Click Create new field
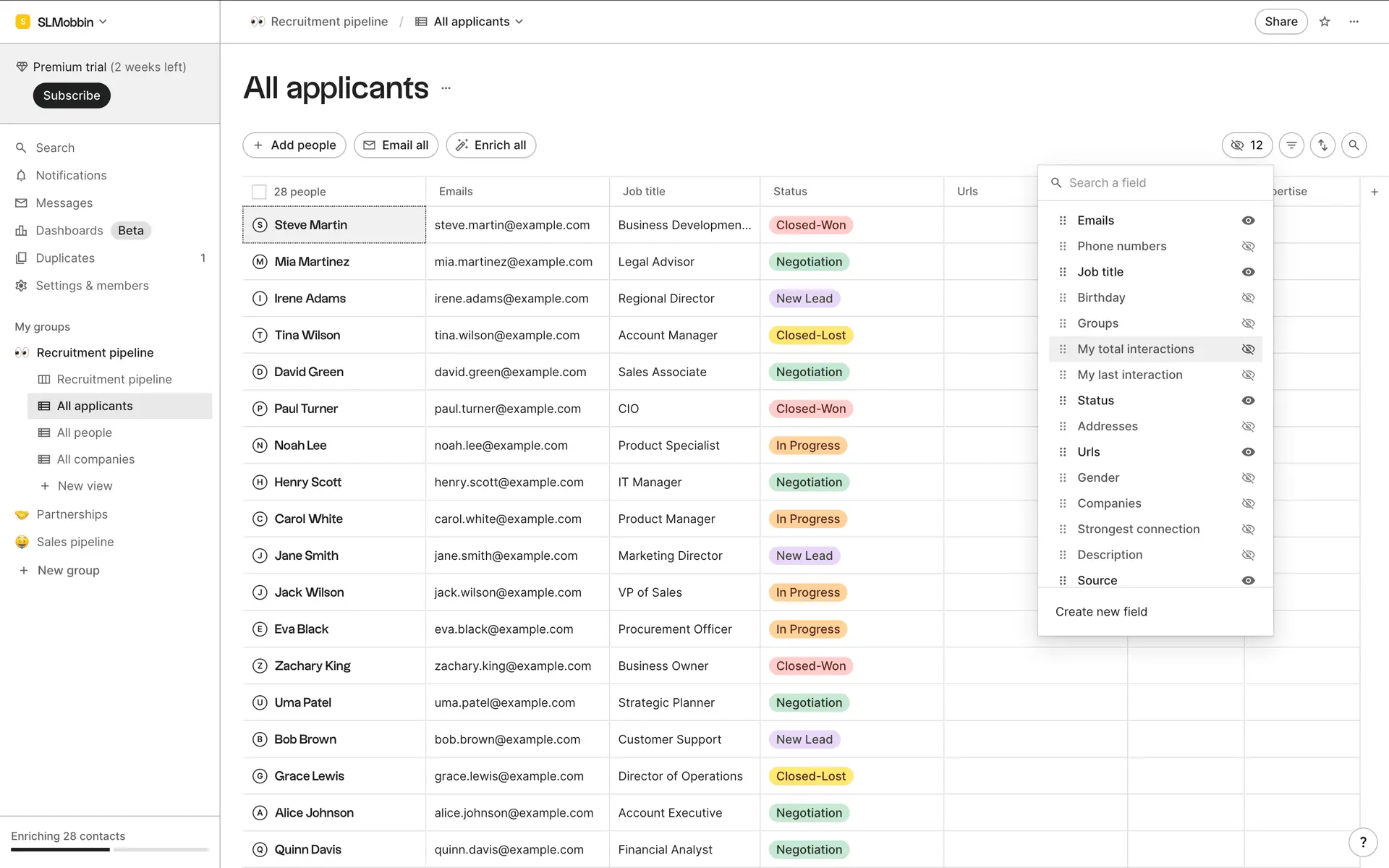Viewport: 1389px width, 868px height. (x=1101, y=612)
